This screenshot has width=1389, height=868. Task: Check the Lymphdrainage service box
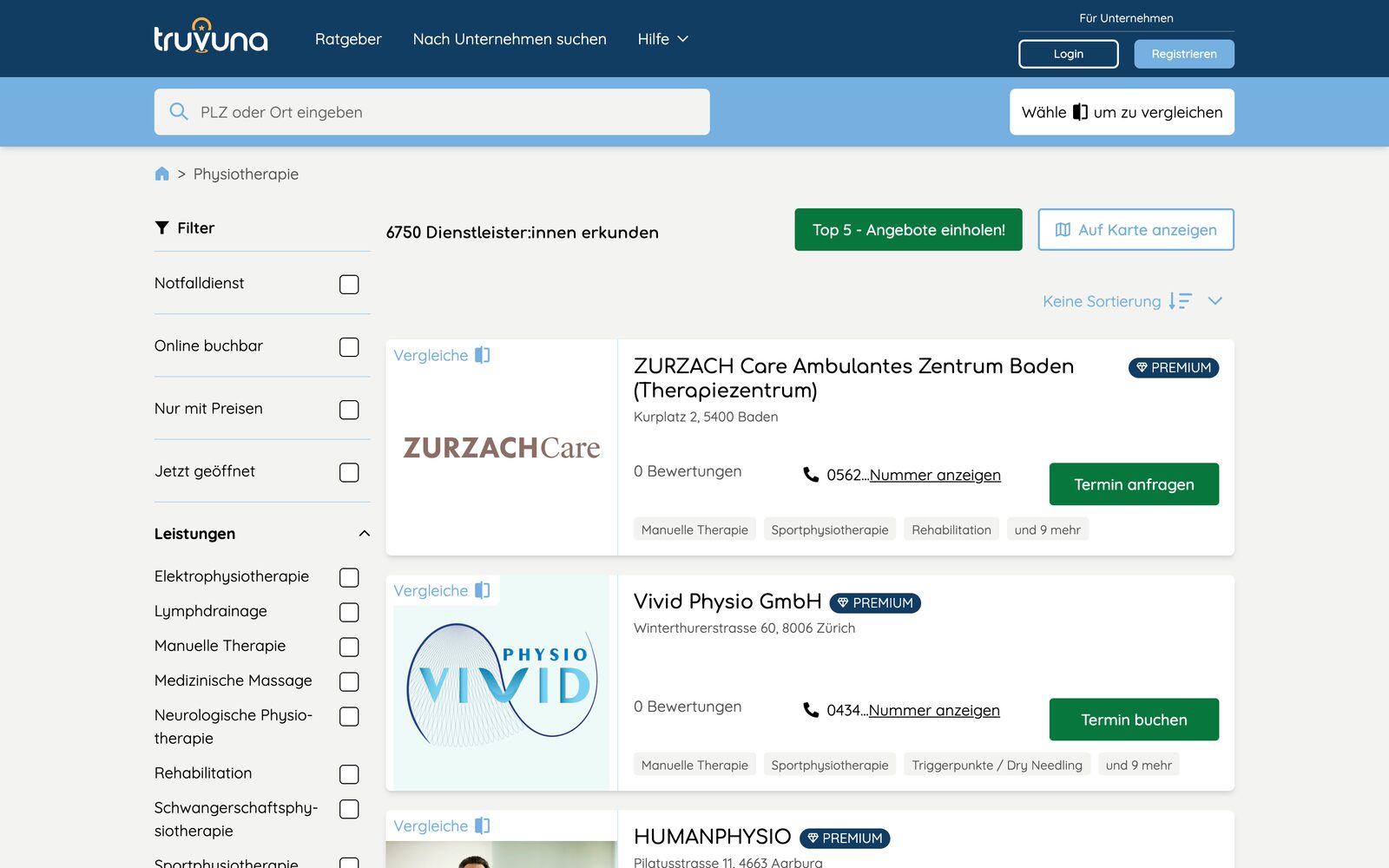tap(349, 612)
